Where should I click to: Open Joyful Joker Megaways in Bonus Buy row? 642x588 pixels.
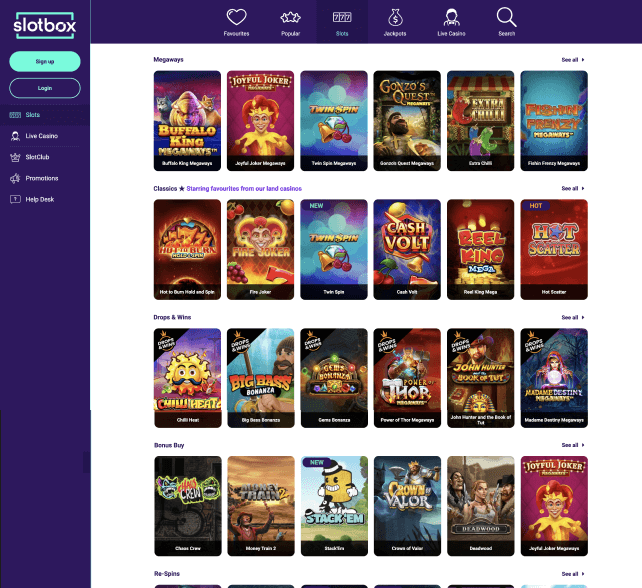[x=554, y=506]
